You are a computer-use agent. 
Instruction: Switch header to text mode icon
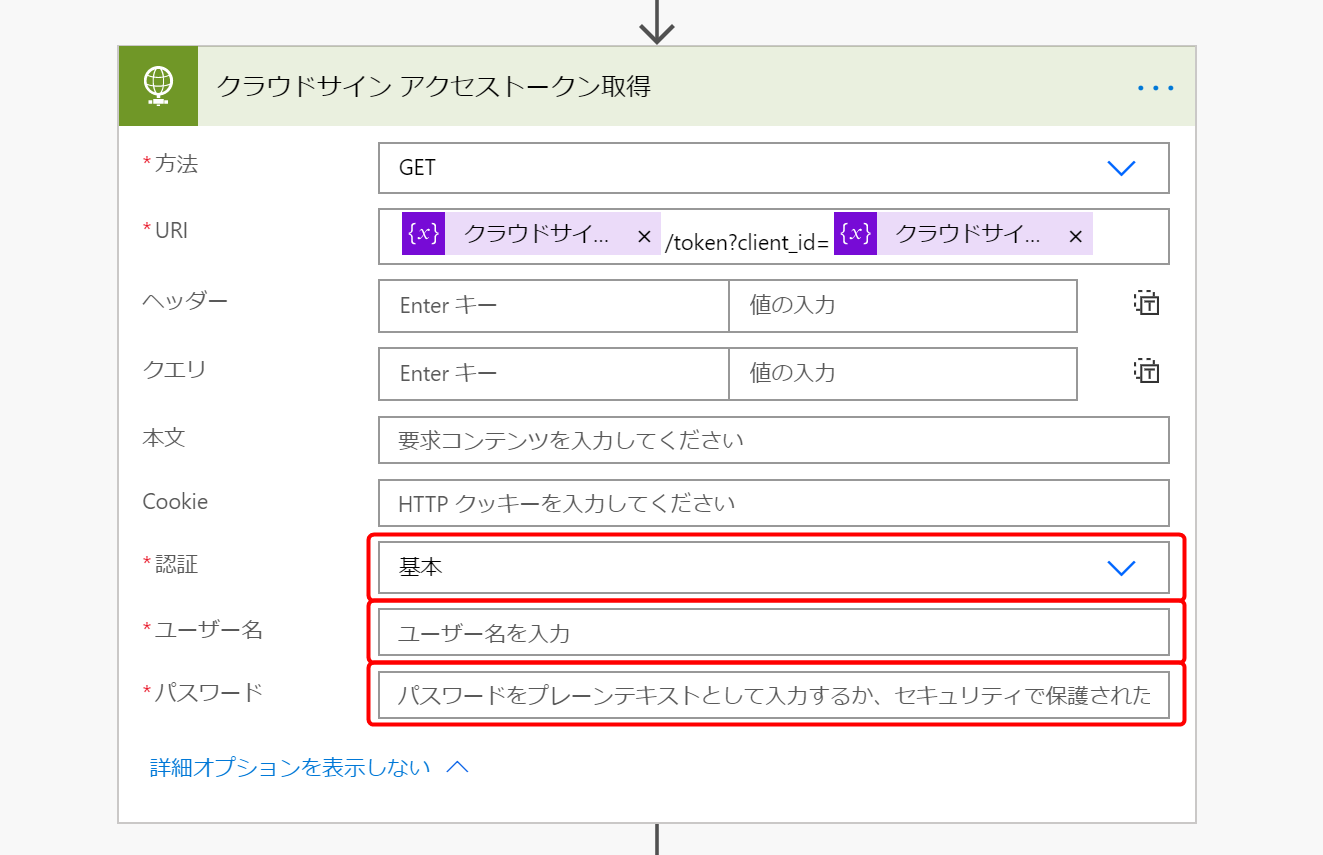[1146, 304]
